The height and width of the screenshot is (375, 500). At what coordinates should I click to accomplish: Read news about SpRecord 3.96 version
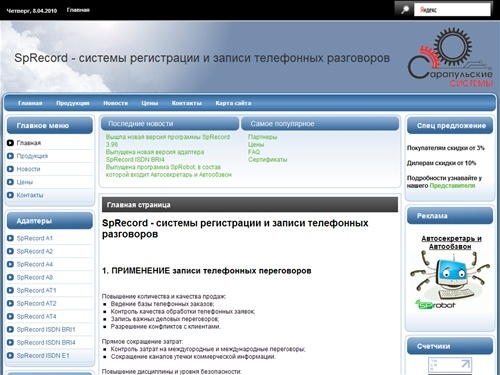click(x=168, y=141)
